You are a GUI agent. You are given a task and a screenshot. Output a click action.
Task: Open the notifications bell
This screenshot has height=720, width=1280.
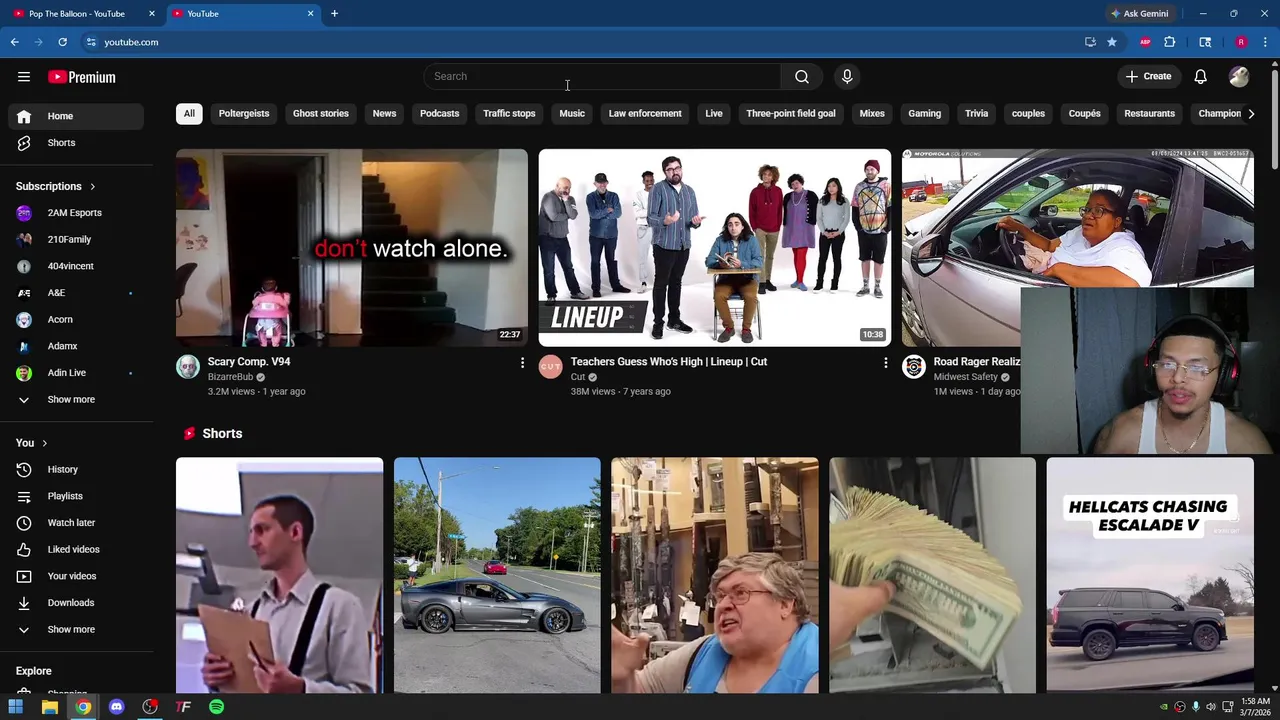(x=1201, y=77)
